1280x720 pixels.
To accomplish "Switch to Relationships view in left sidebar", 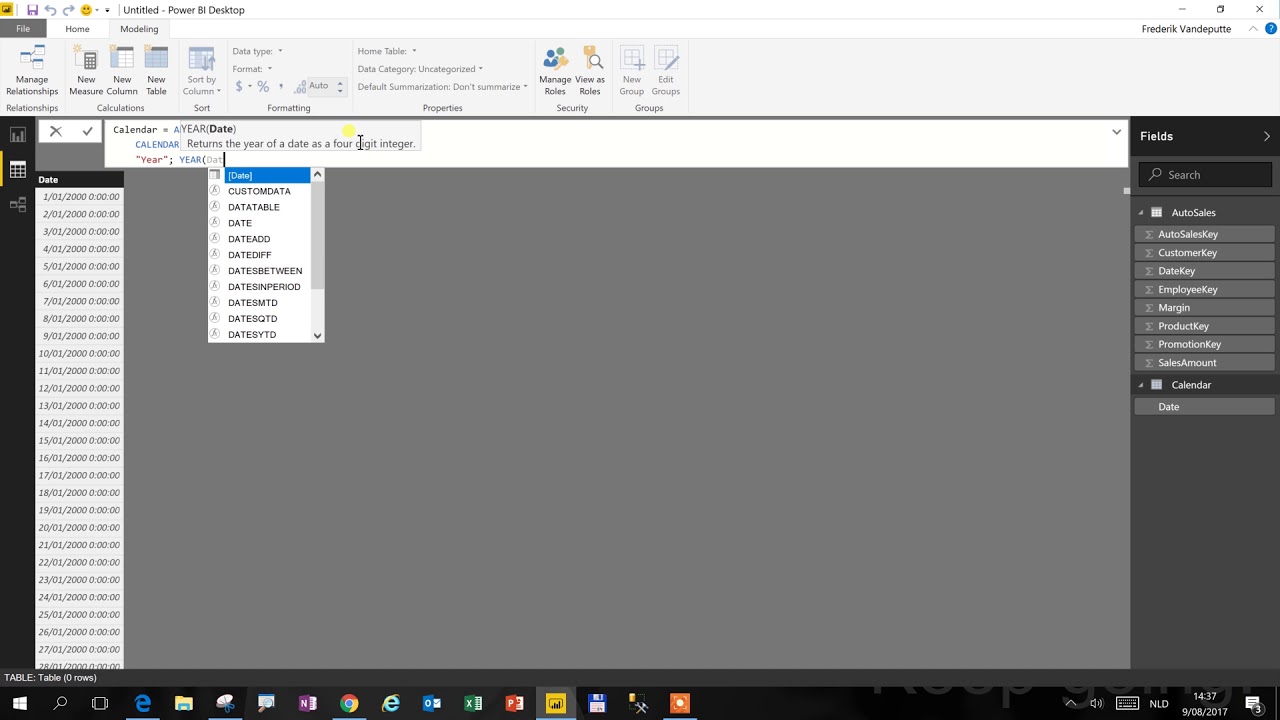I will pos(18,205).
